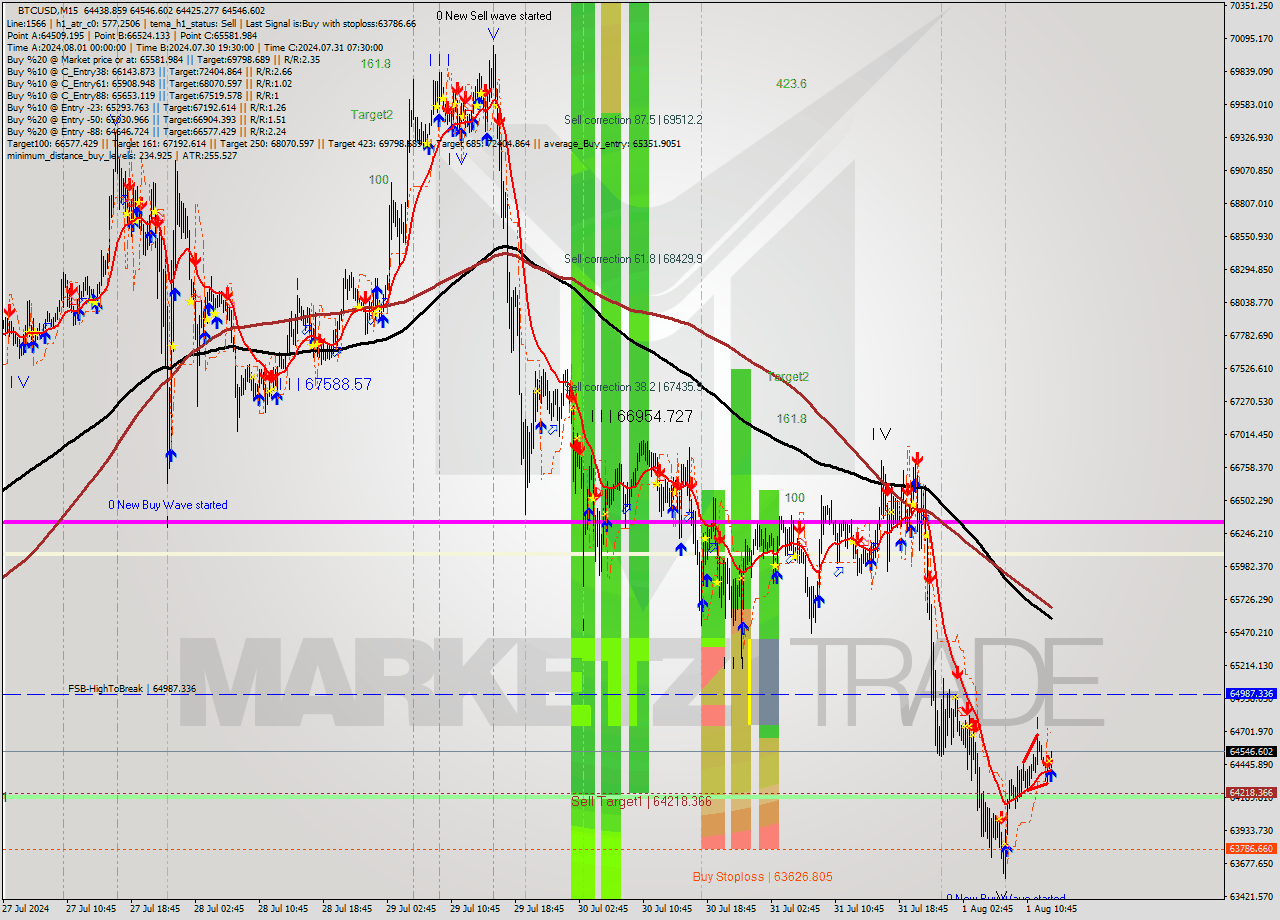The image size is (1280, 920).
Task: Click the '0 New Buy Wave started' label
Action: (x=168, y=505)
